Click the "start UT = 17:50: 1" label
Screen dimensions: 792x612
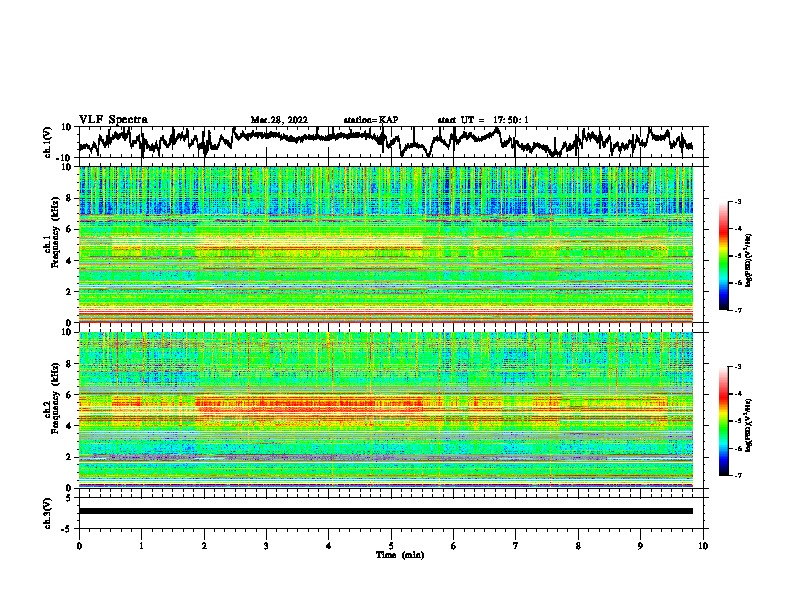pos(483,120)
